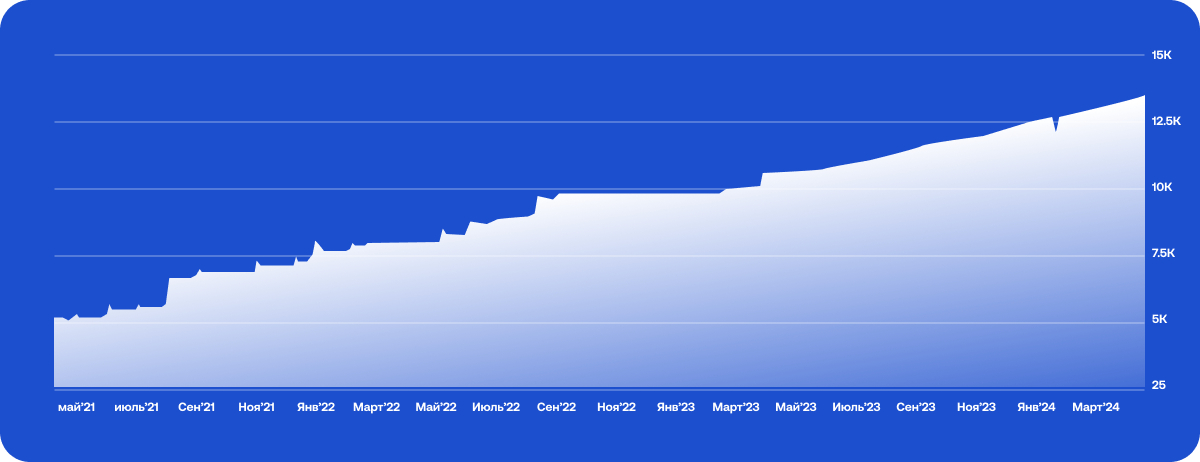Click the Июль'23 x-axis label
The height and width of the screenshot is (462, 1200).
point(856,407)
